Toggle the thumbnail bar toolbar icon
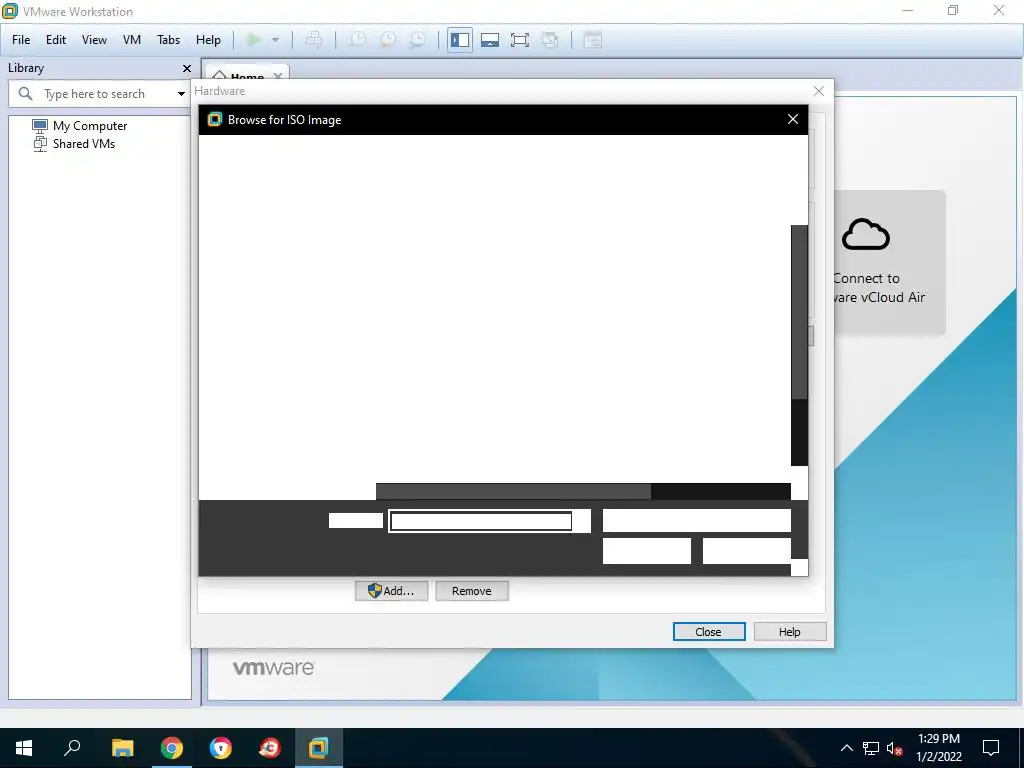The image size is (1024, 768). click(490, 40)
